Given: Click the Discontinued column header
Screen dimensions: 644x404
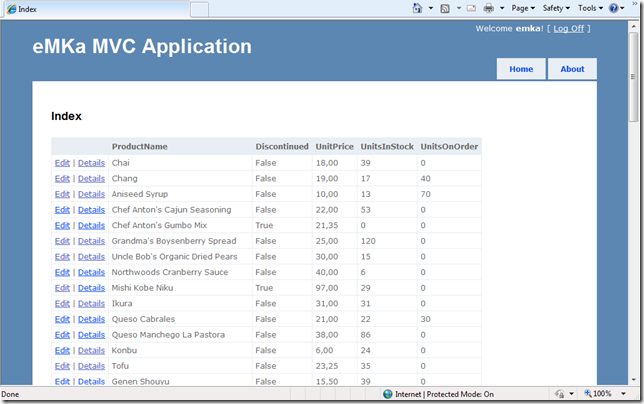Looking at the screenshot, I should coord(282,147).
